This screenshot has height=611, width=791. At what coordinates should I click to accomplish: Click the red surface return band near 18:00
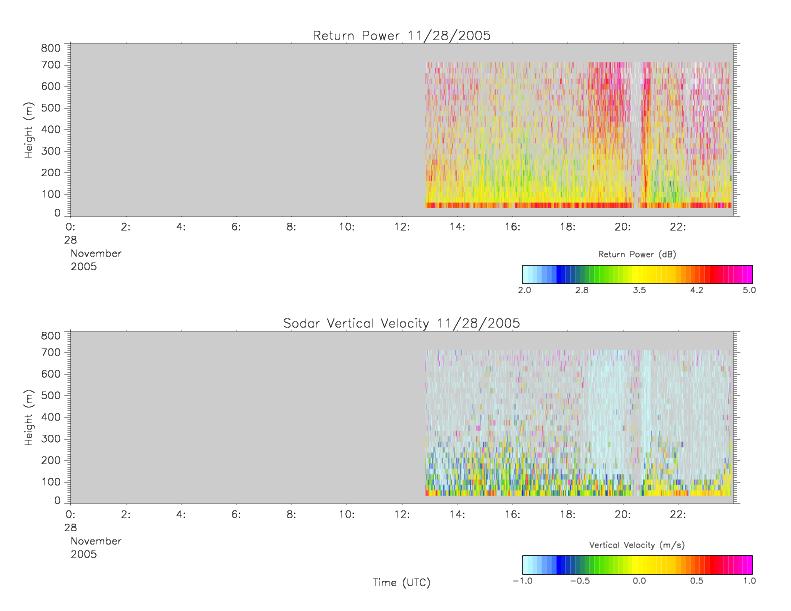568,205
